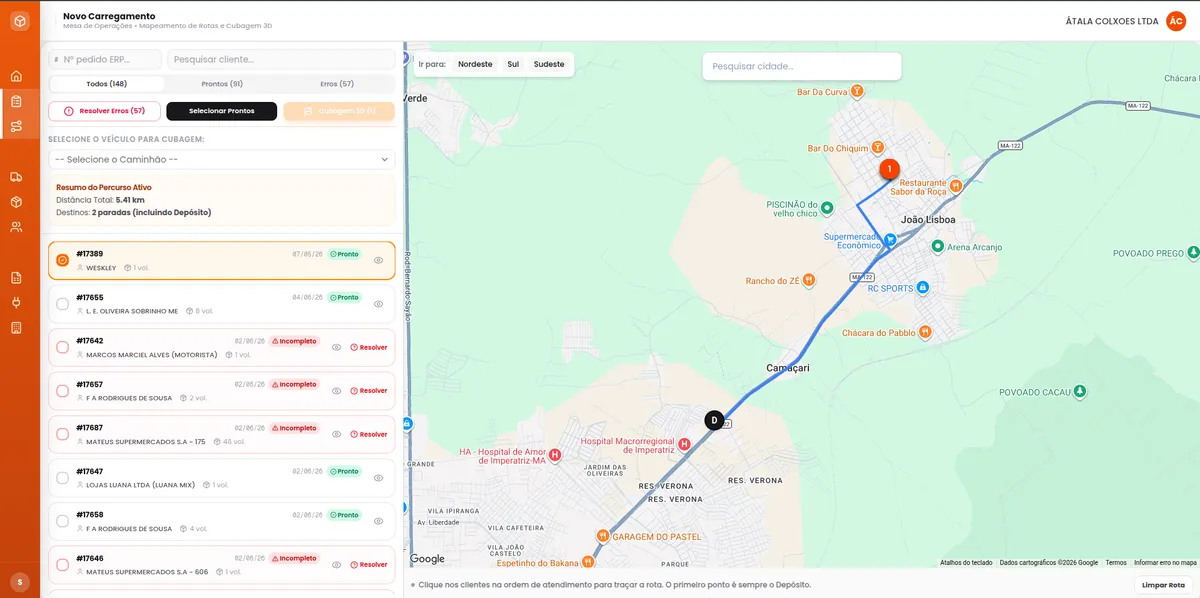Open the clipboard orders icon in sidebar
The image size is (1200, 598).
pyautogui.click(x=16, y=101)
